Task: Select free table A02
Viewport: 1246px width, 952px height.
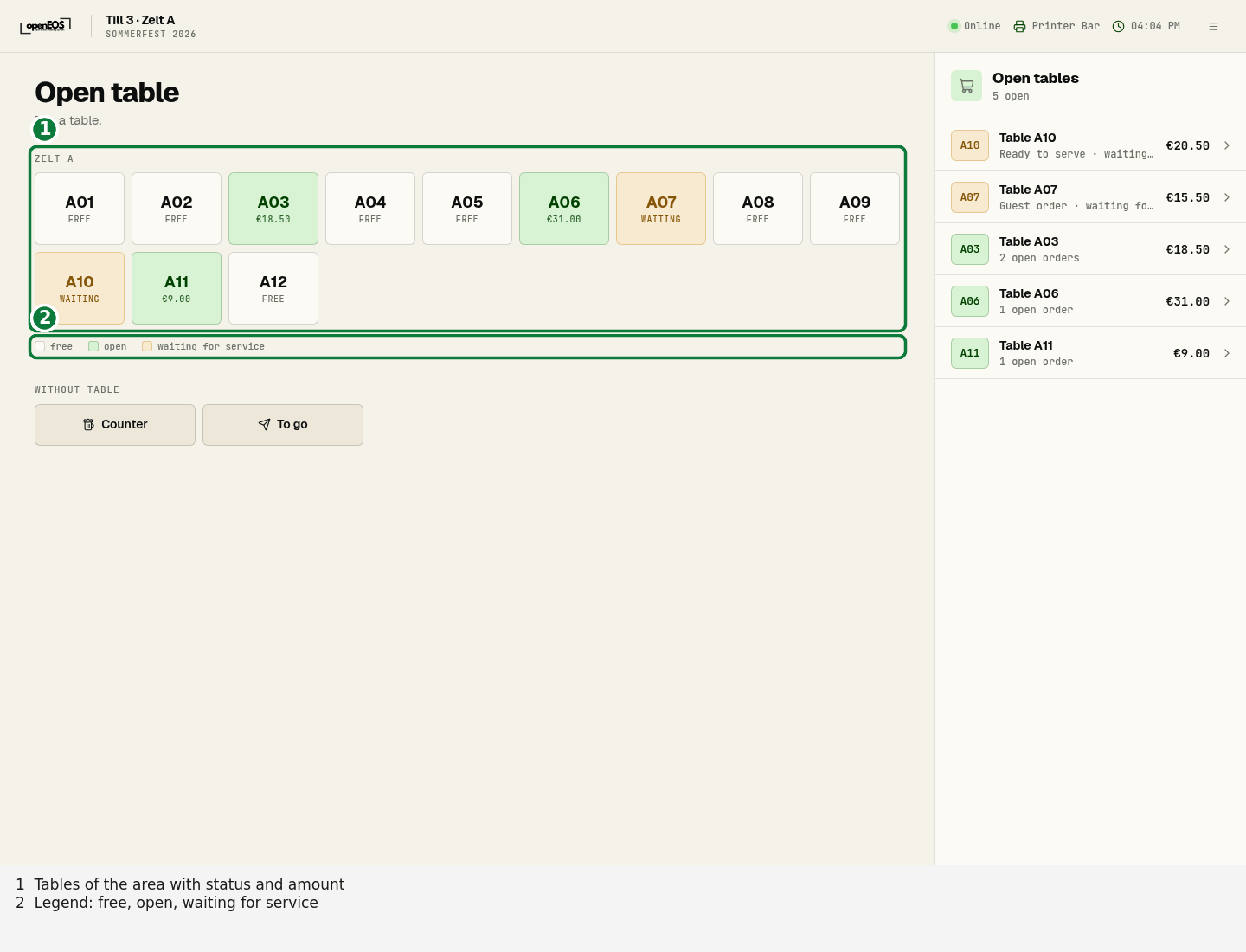Action: [177, 209]
